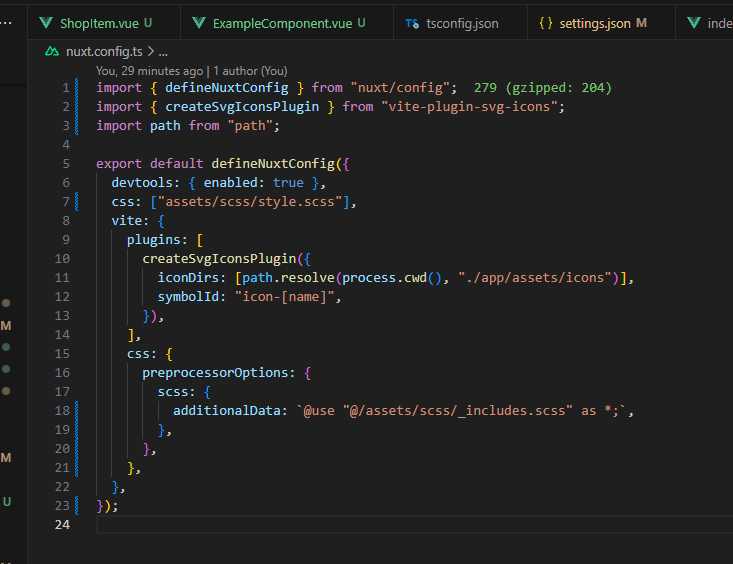Click braces icon on settings.json tab

(546, 23)
